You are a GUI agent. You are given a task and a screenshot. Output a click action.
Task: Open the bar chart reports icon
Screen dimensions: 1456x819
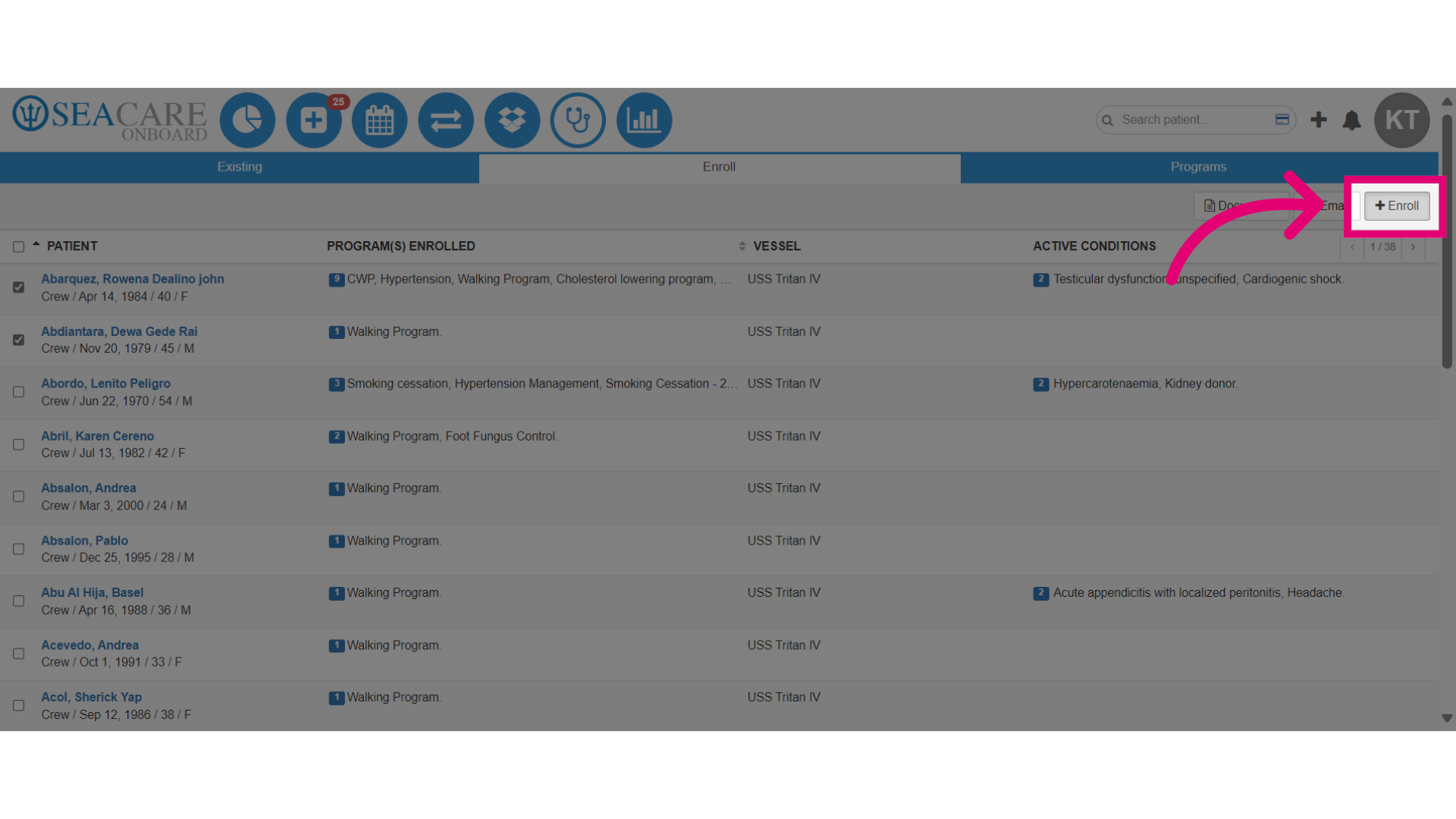tap(644, 120)
